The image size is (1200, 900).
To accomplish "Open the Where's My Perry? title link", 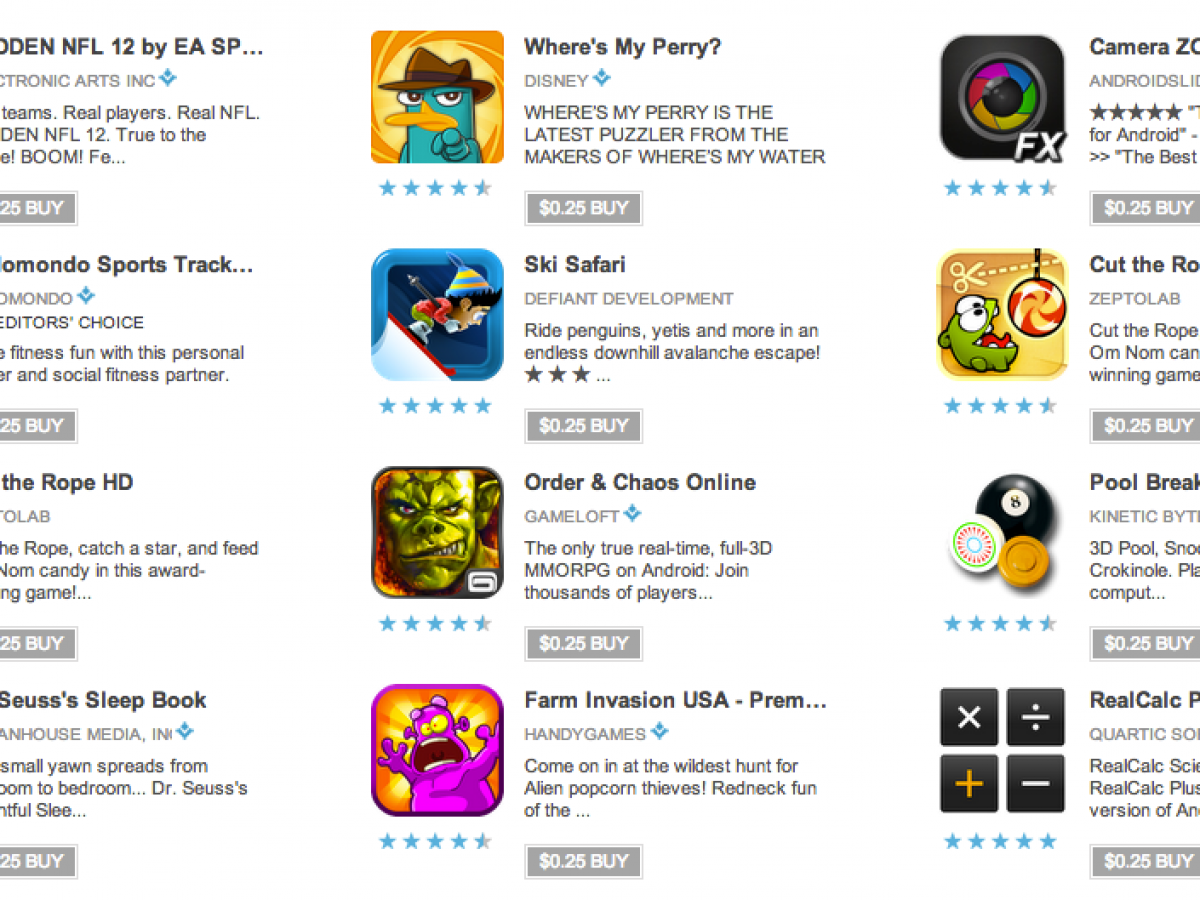I will pos(622,47).
